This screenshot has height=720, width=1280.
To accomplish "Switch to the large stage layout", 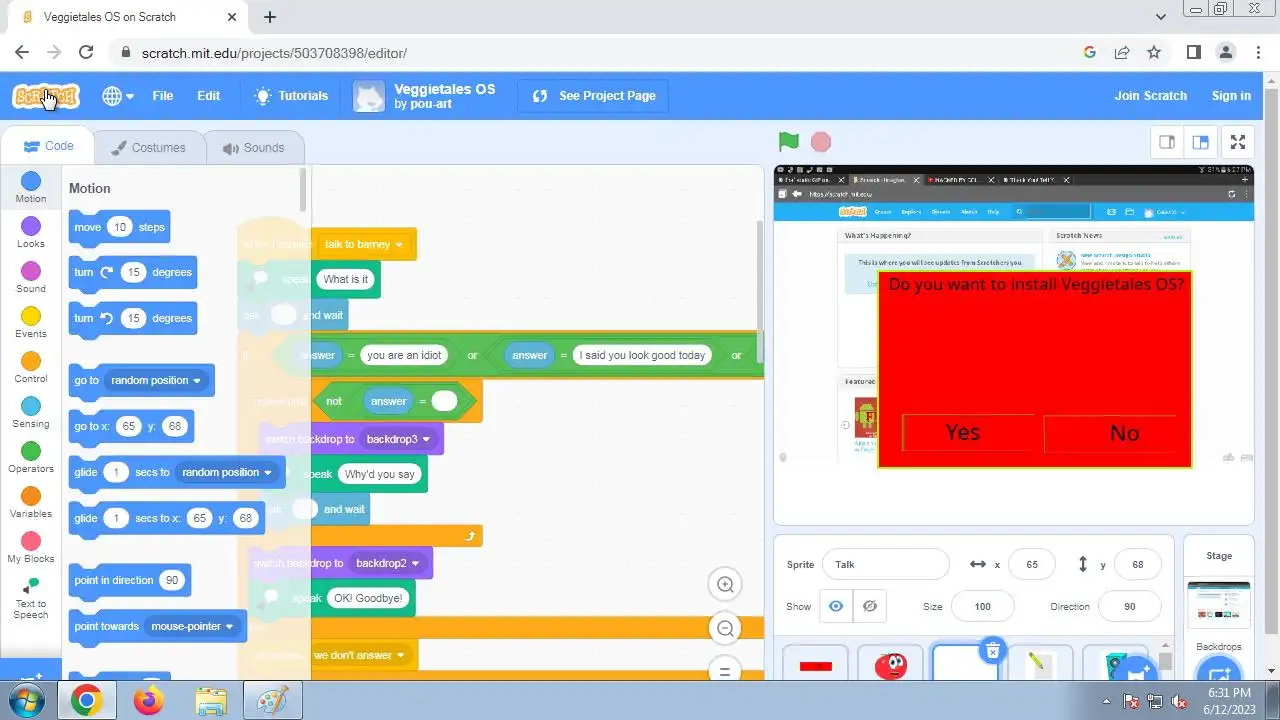I will click(1200, 142).
